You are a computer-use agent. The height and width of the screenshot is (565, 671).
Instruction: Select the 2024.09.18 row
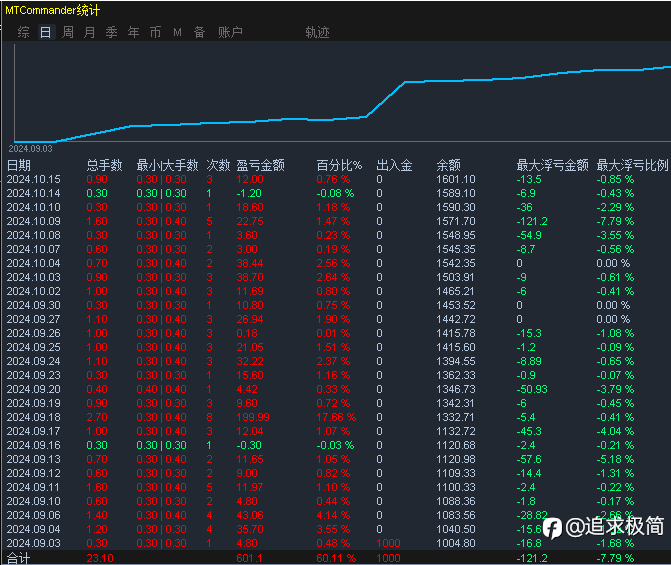click(x=338, y=417)
